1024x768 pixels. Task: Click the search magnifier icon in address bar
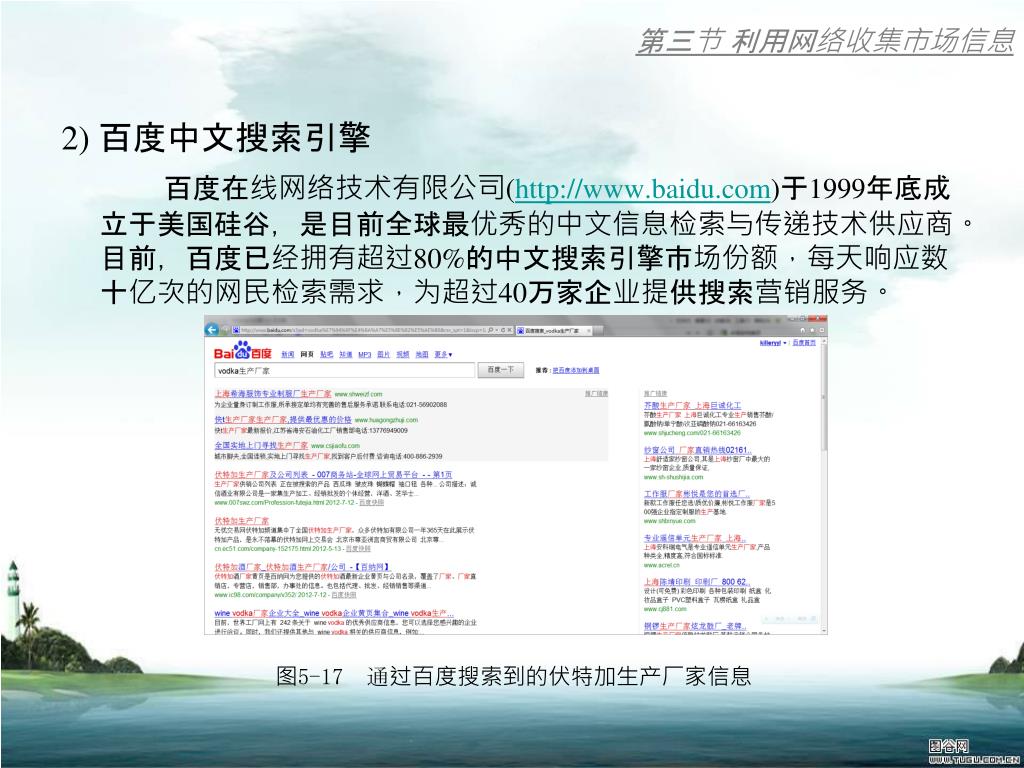491,330
